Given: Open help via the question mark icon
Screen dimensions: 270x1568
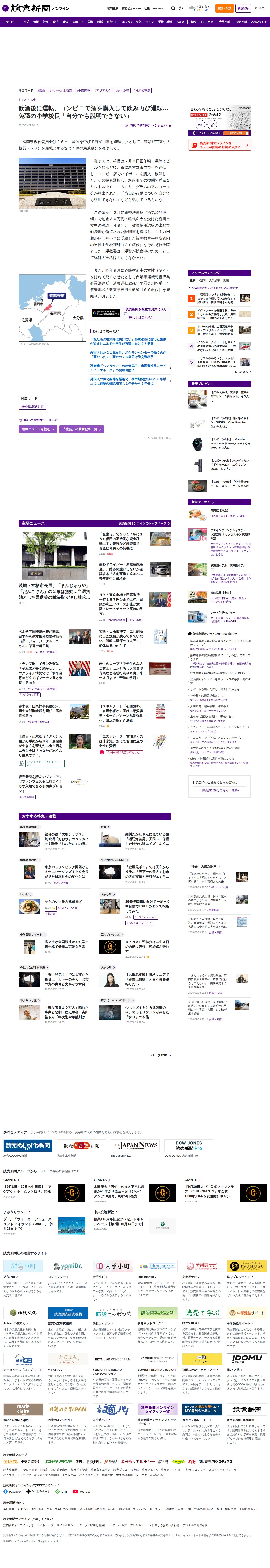Looking at the screenshot, I should click(180, 8).
